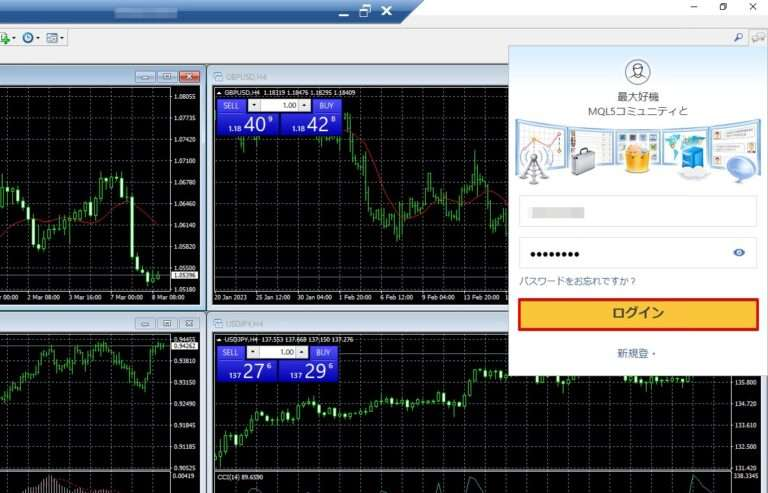Click the USDJPY,H4 chart title bar icon
Screen dimensions: 768x493
(x=218, y=324)
